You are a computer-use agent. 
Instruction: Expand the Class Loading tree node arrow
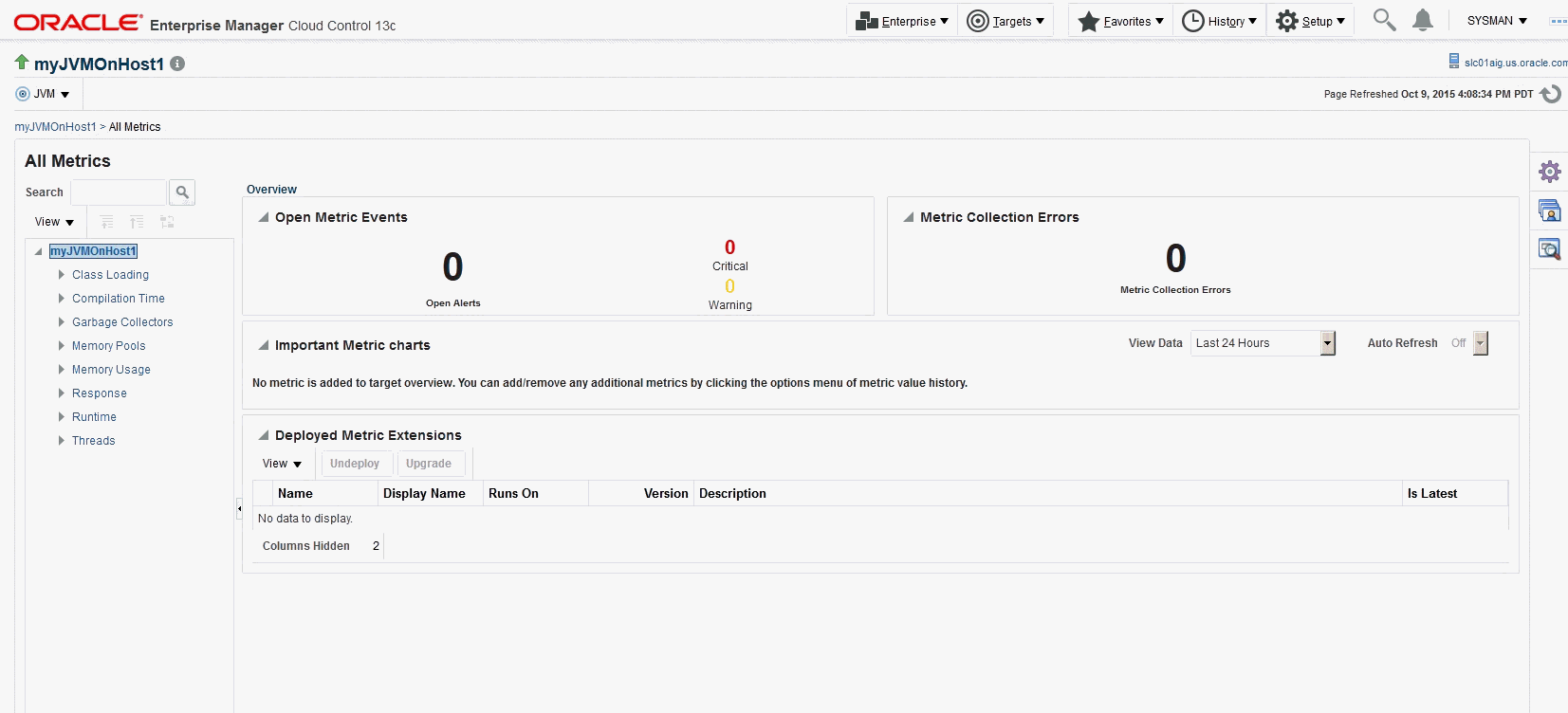(62, 275)
